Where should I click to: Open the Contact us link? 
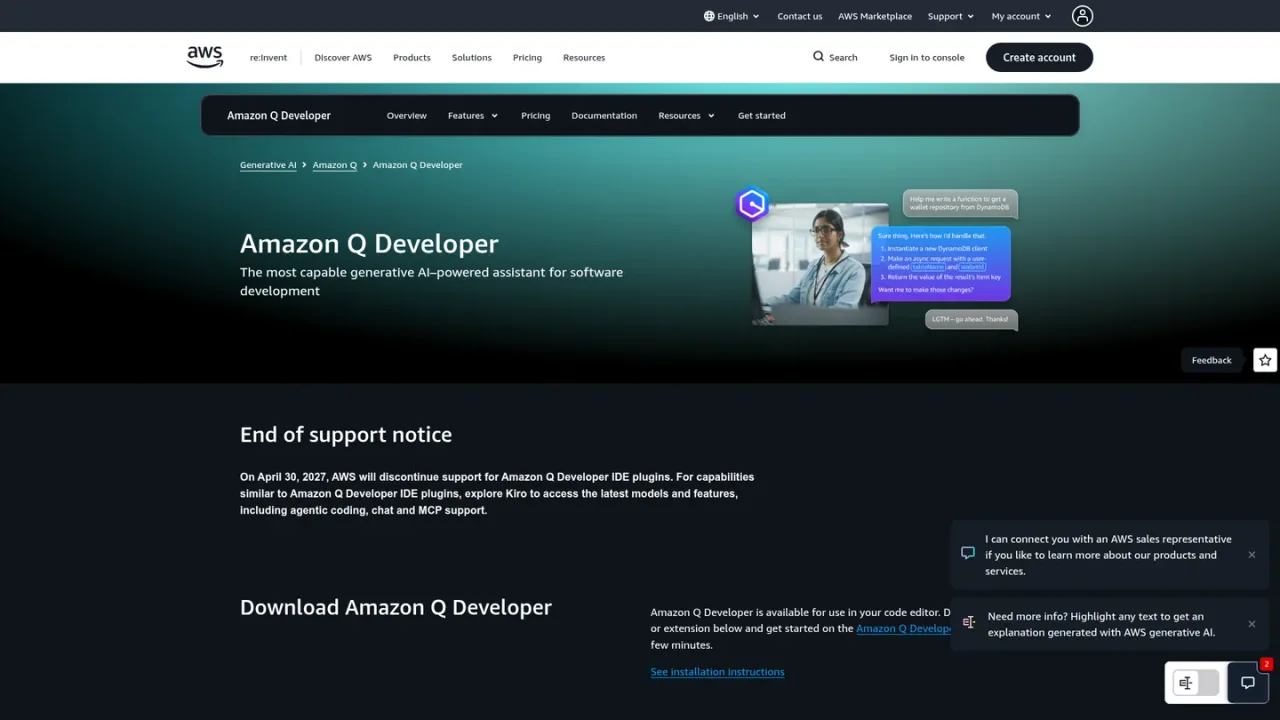800,16
